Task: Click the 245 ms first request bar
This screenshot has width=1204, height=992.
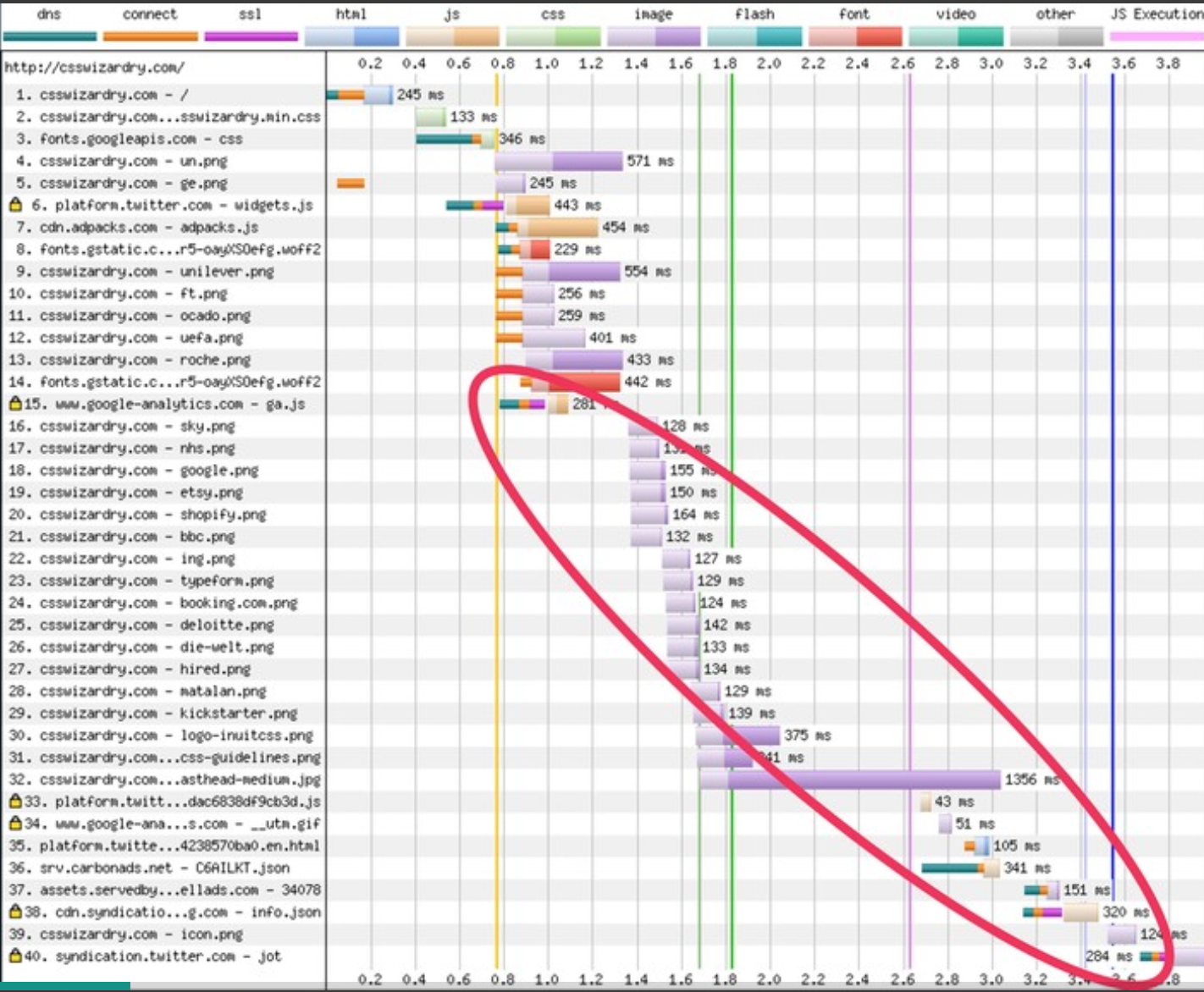Action: 360,95
